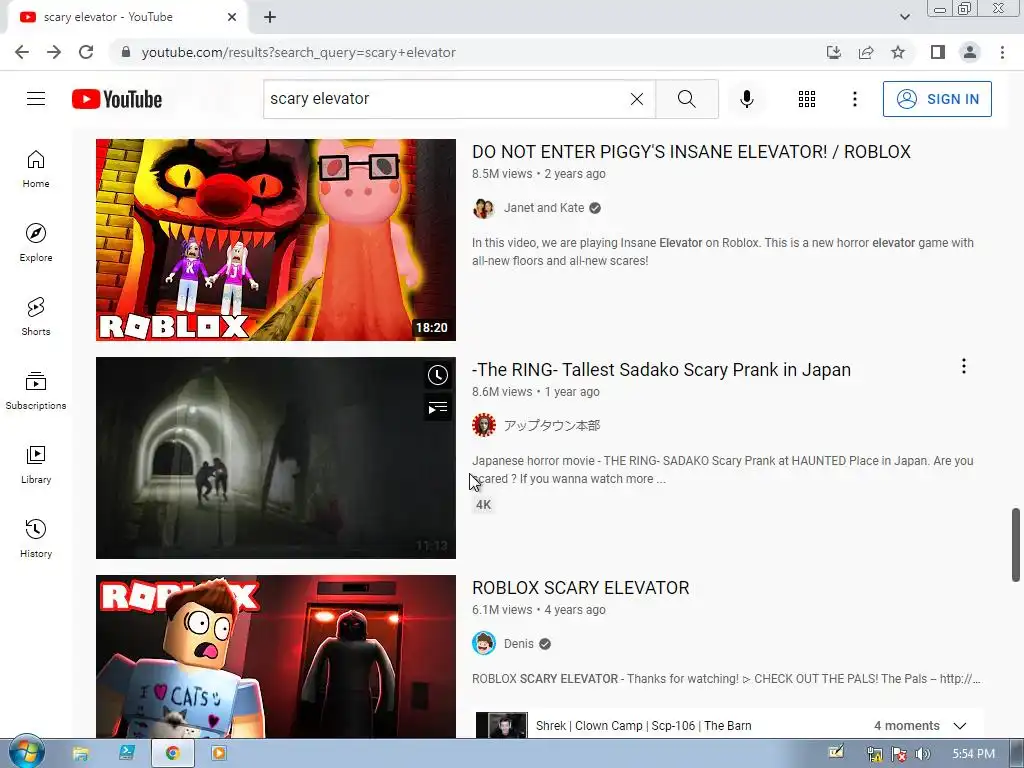Open the Piggy's Insane Elevator thumbnail
1024x768 pixels.
[276, 240]
